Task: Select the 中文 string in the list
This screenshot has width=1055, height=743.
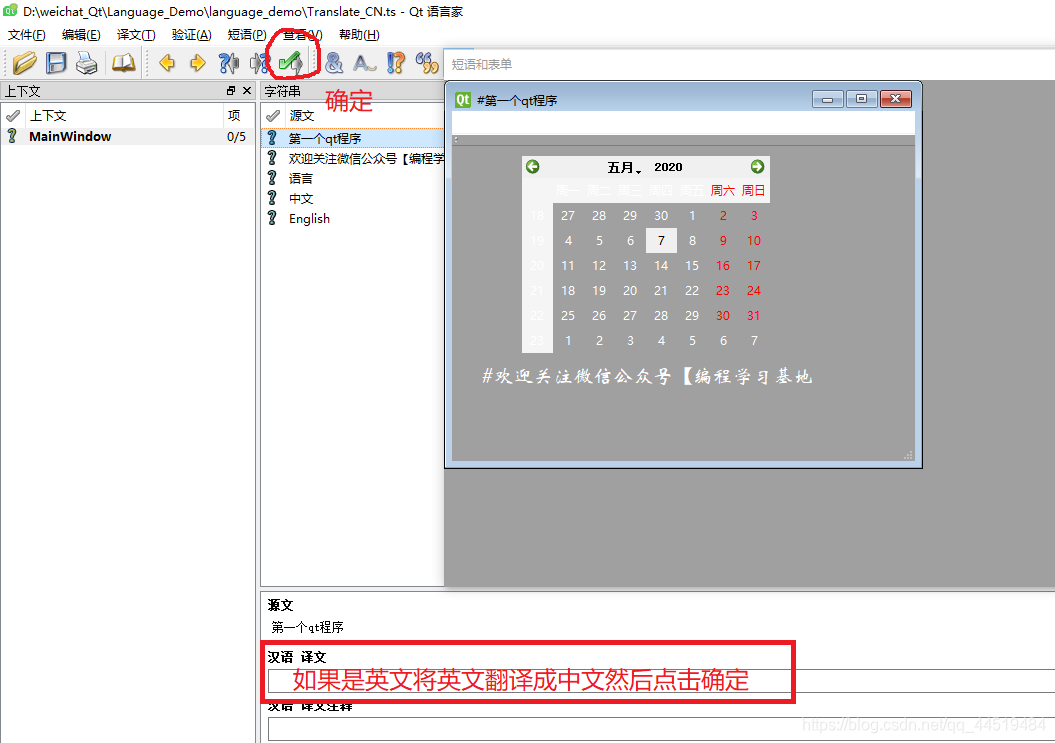Action: pos(301,198)
